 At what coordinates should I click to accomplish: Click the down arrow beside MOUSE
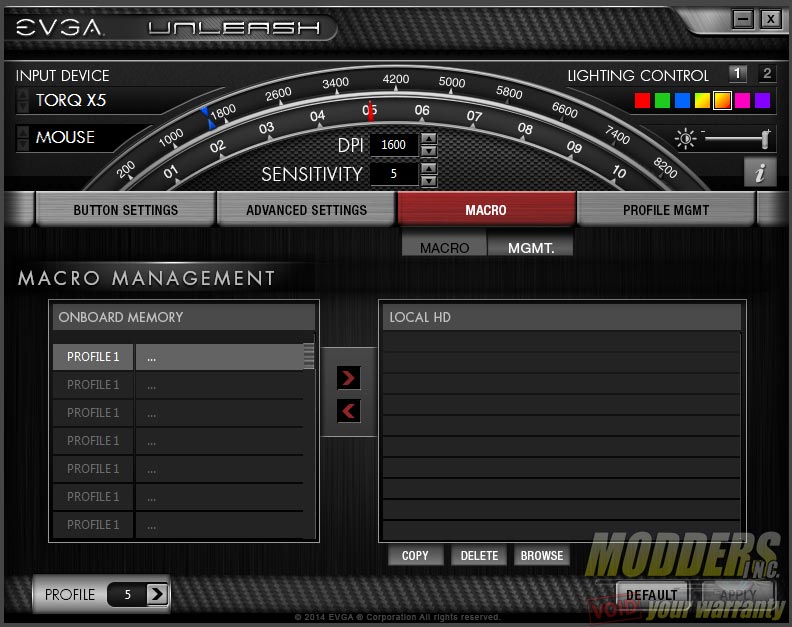point(23,145)
